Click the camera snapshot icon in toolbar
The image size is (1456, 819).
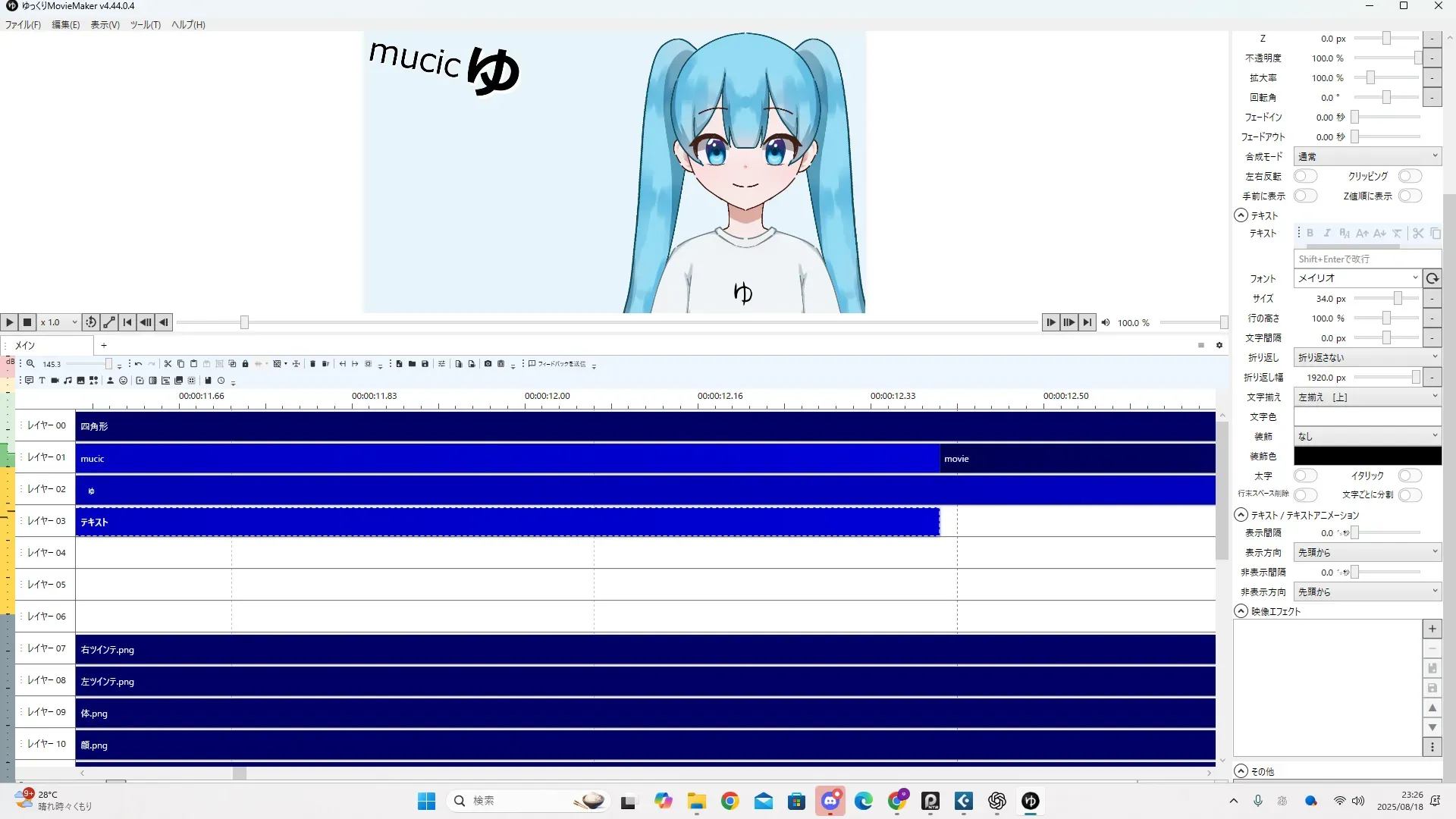click(x=488, y=364)
